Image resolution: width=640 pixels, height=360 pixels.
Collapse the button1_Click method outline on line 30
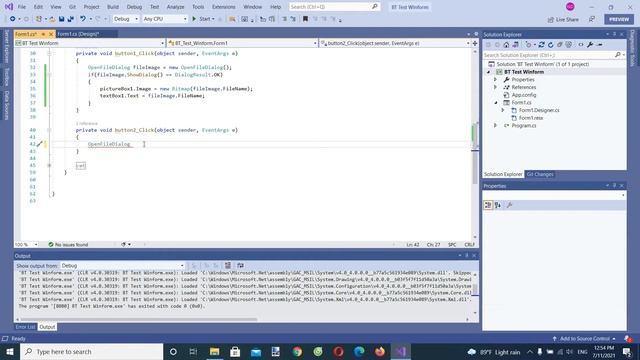click(x=49, y=53)
